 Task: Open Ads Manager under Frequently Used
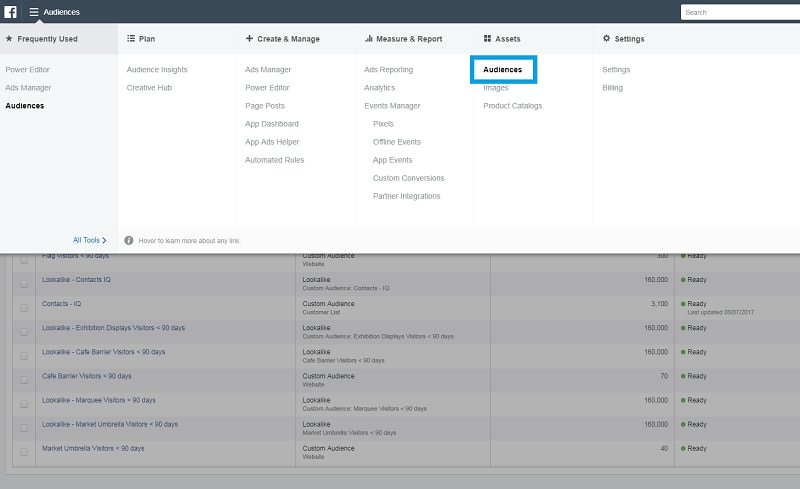(28, 88)
